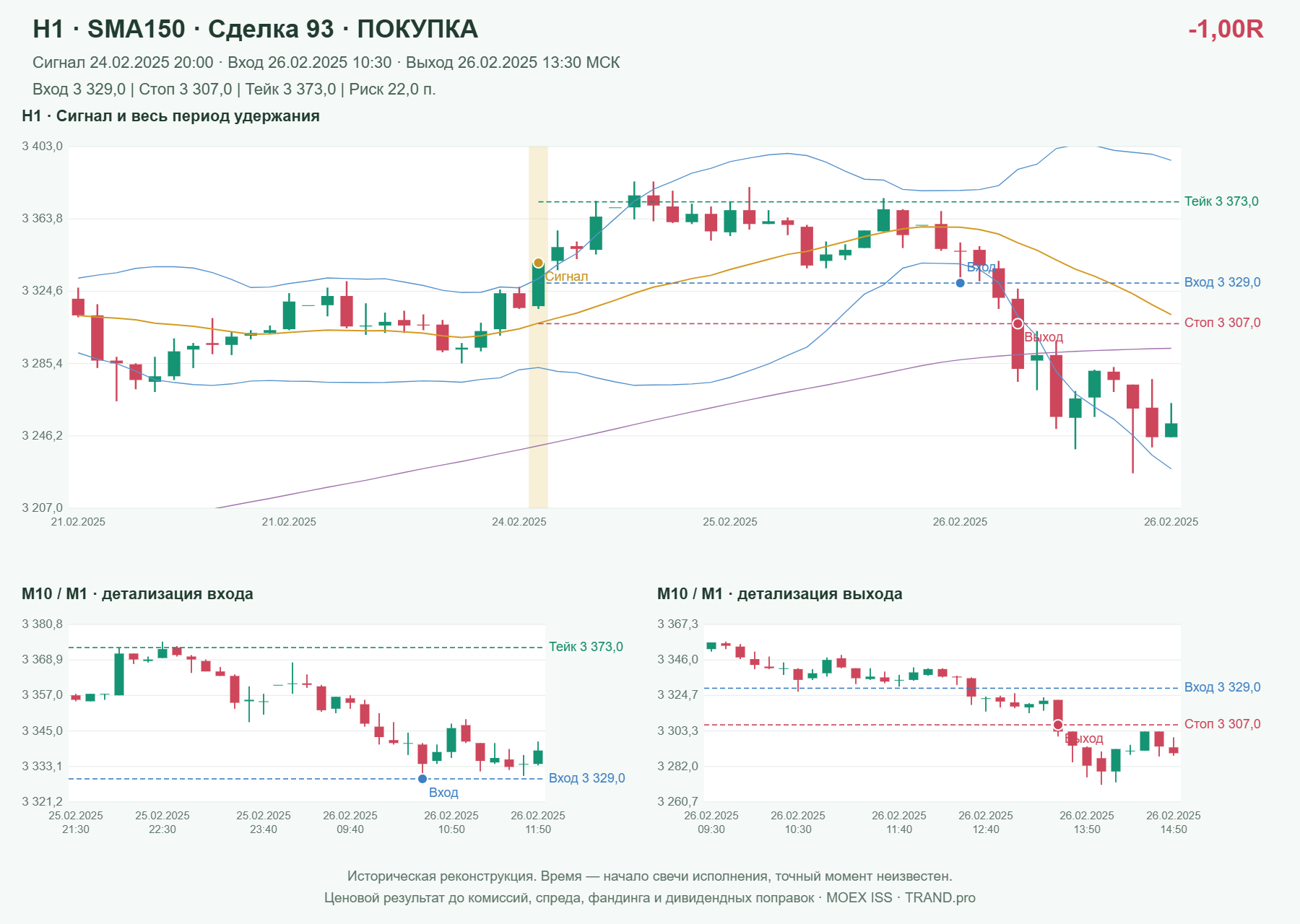Select 'Стоп 3 307,0' label in exit detail chart
This screenshot has height=924, width=1300.
[x=1223, y=724]
